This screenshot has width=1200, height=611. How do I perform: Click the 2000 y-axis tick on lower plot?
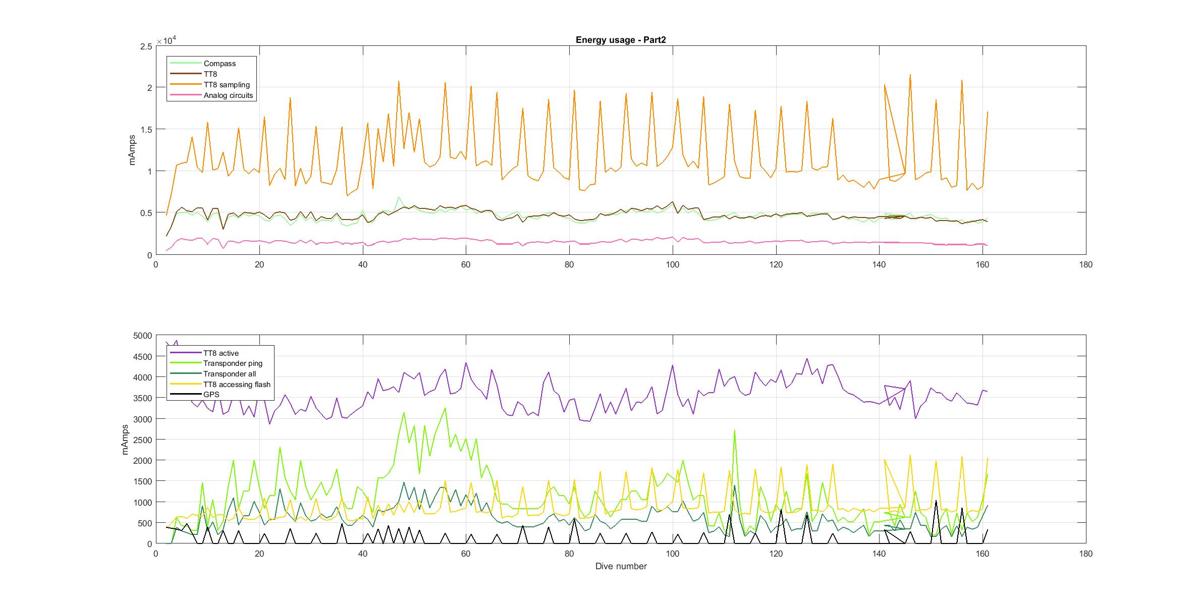click(141, 461)
